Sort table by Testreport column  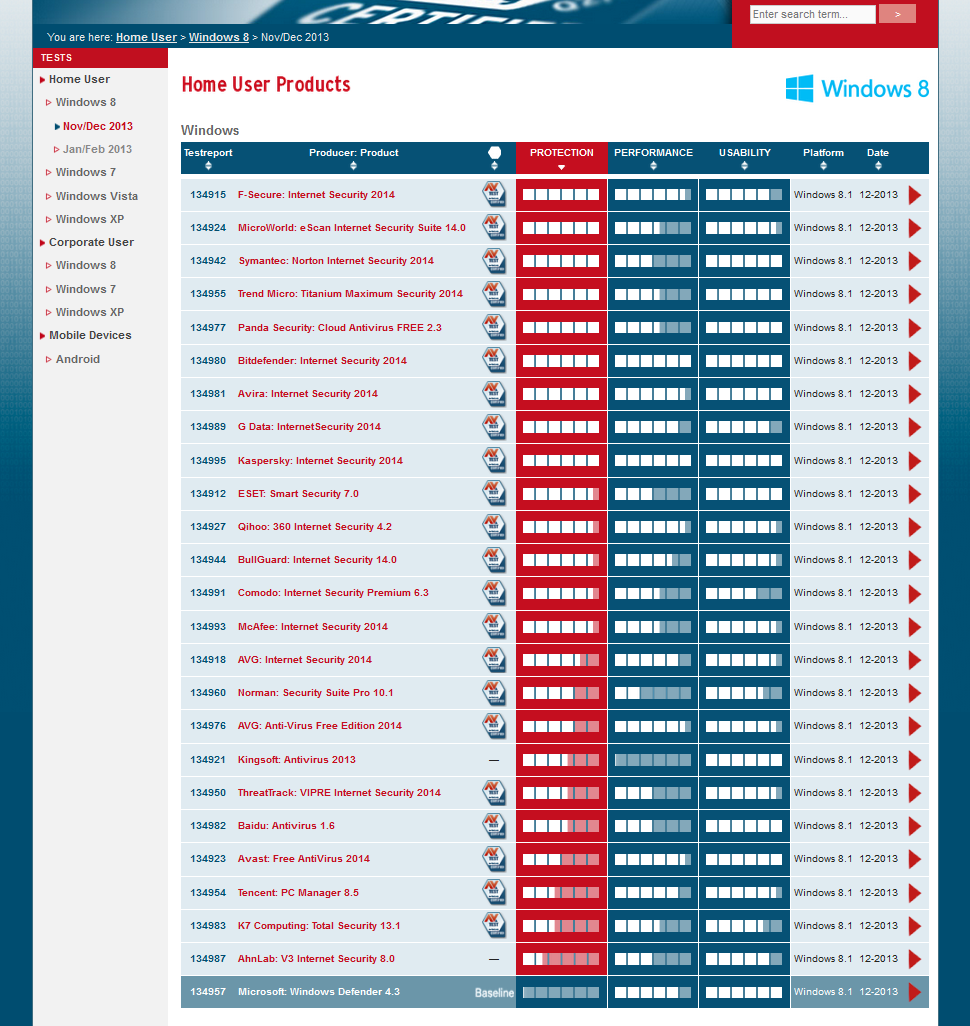click(x=208, y=166)
